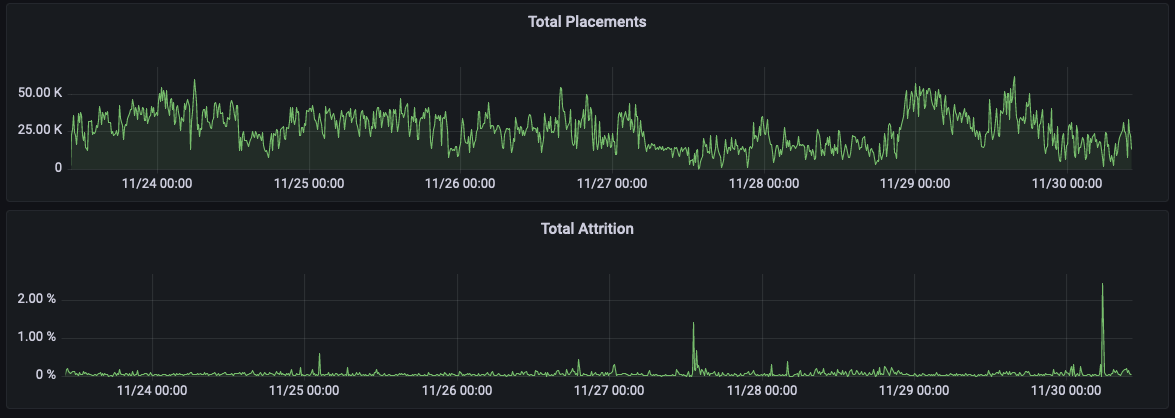Image resolution: width=1175 pixels, height=418 pixels.
Task: Click the 0 label on Placements axis
Action: (x=58, y=168)
